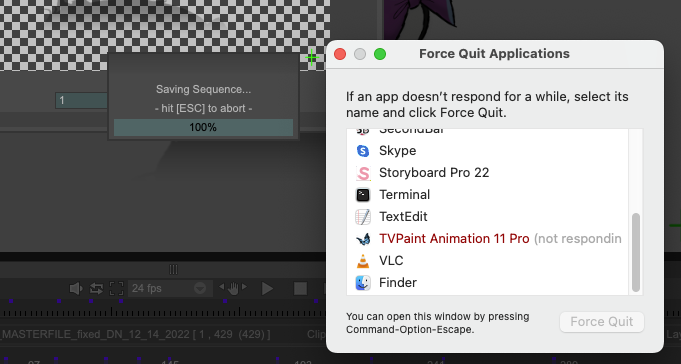The height and width of the screenshot is (364, 681).
Task: Select Storyboard Pro 22 in the list
Action: pos(487,173)
